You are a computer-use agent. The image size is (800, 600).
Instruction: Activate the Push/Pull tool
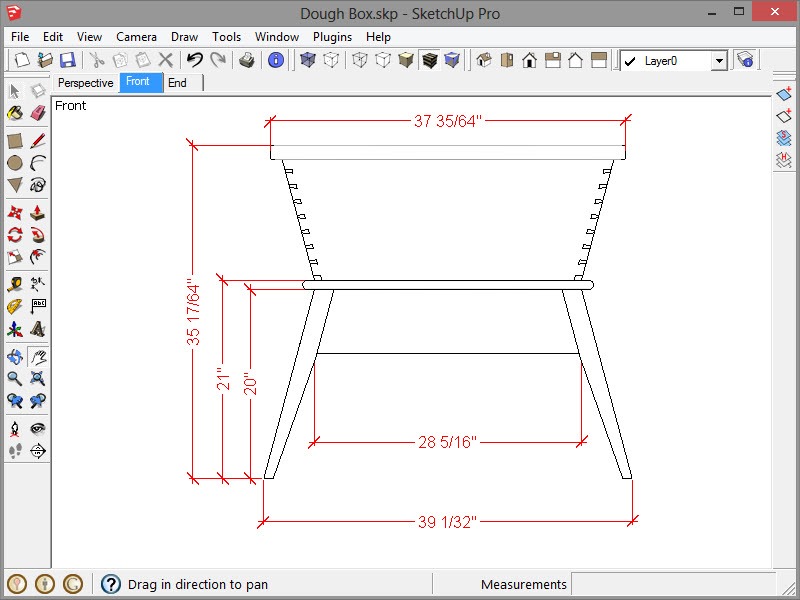click(x=38, y=212)
